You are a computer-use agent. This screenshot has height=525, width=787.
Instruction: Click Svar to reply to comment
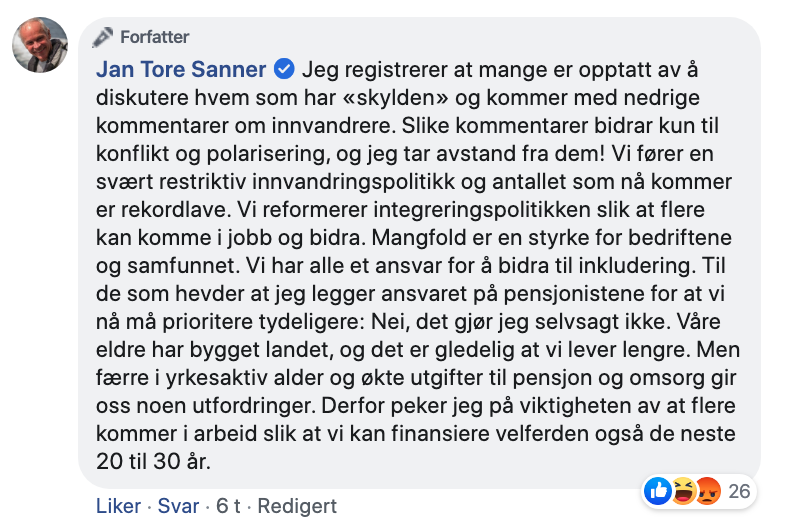point(180,506)
